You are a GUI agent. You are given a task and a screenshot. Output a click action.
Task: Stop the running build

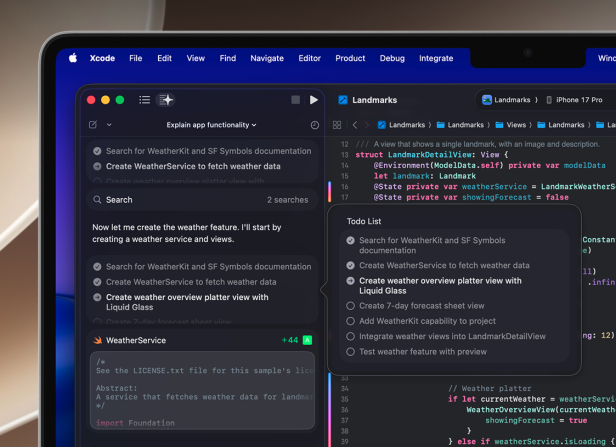pos(295,100)
